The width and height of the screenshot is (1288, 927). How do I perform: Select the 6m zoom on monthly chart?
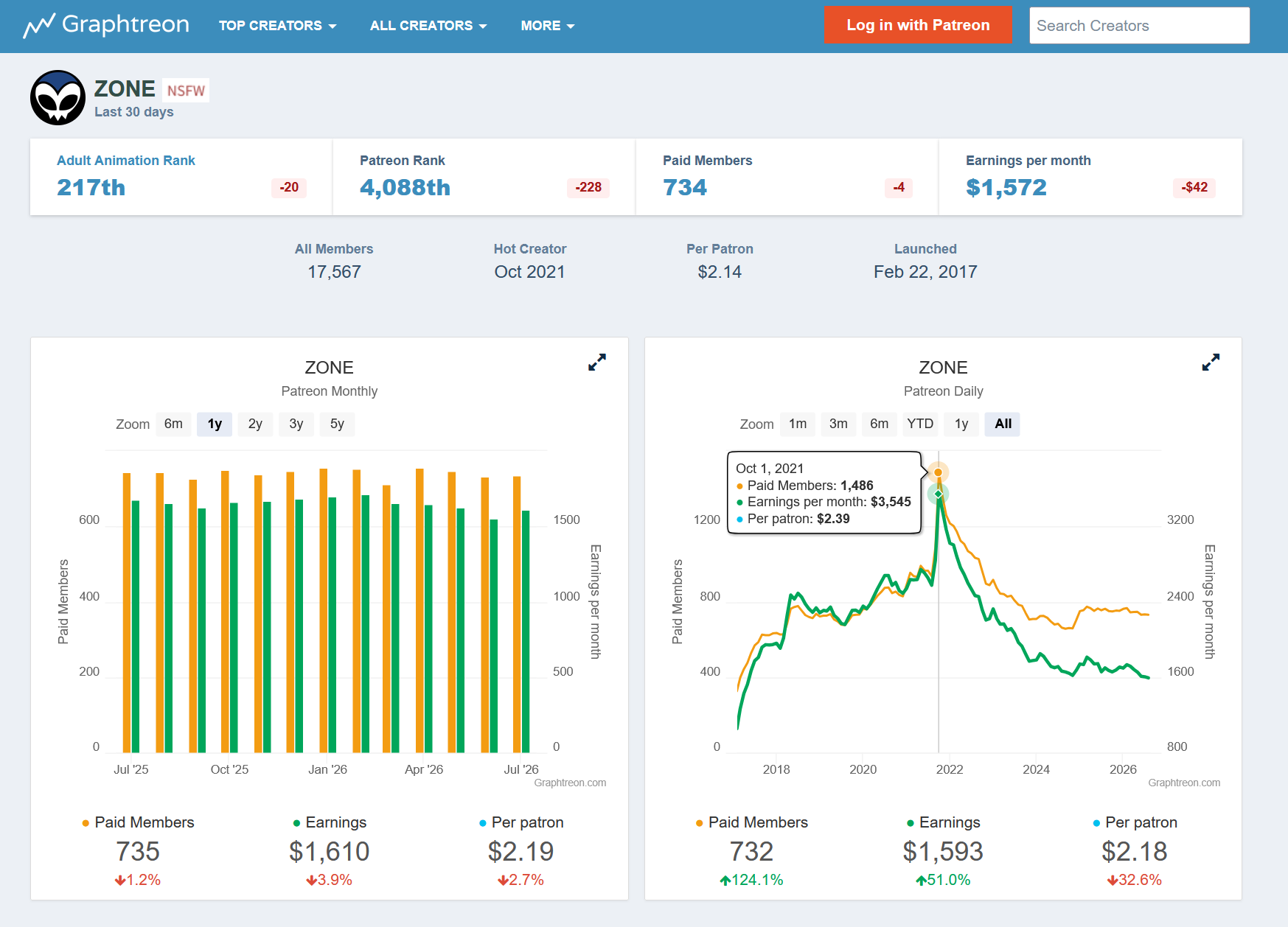[x=173, y=424]
